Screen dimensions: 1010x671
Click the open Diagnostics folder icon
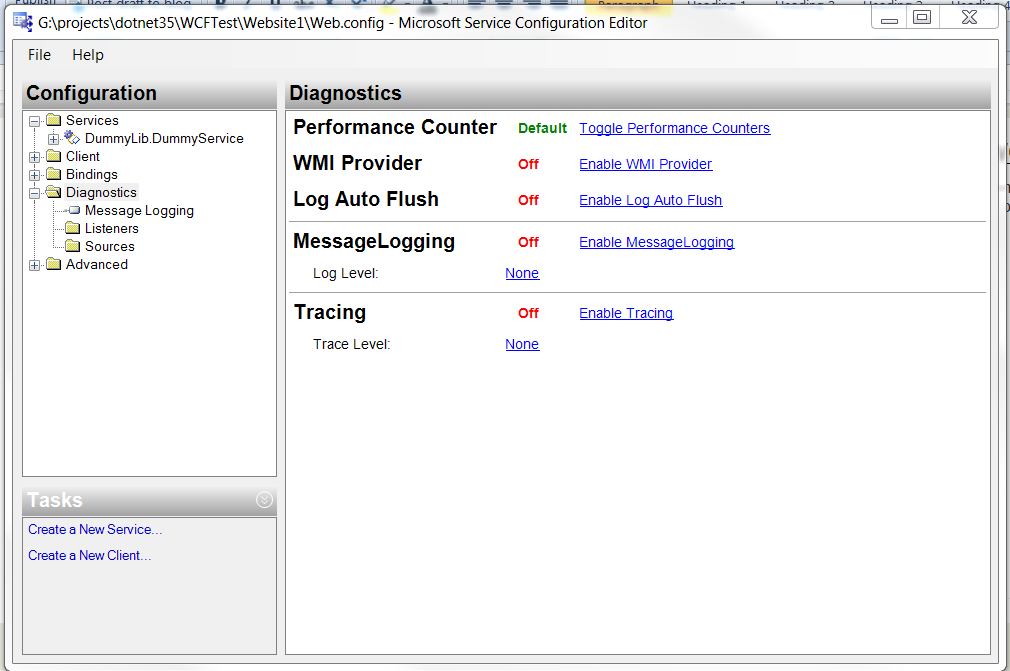[53, 193]
